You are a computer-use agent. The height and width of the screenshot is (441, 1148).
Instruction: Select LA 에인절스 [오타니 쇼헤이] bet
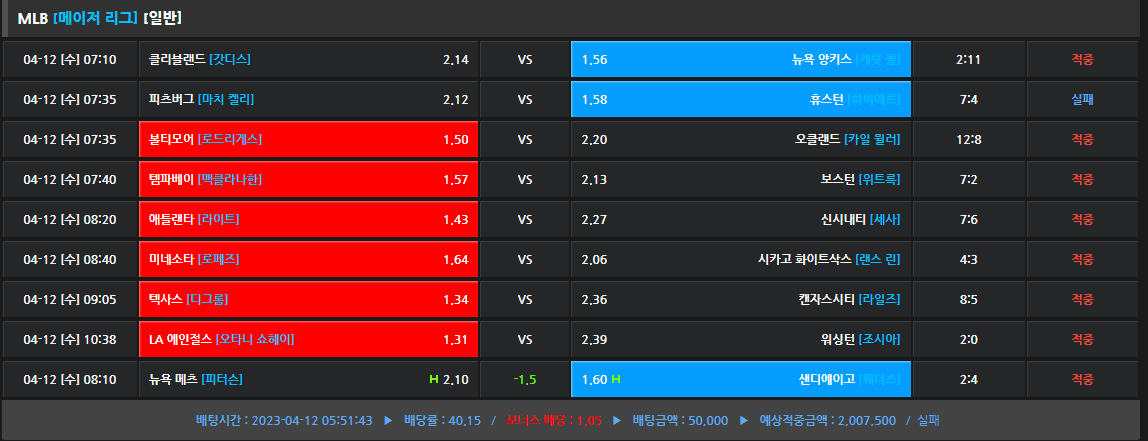[x=309, y=339]
